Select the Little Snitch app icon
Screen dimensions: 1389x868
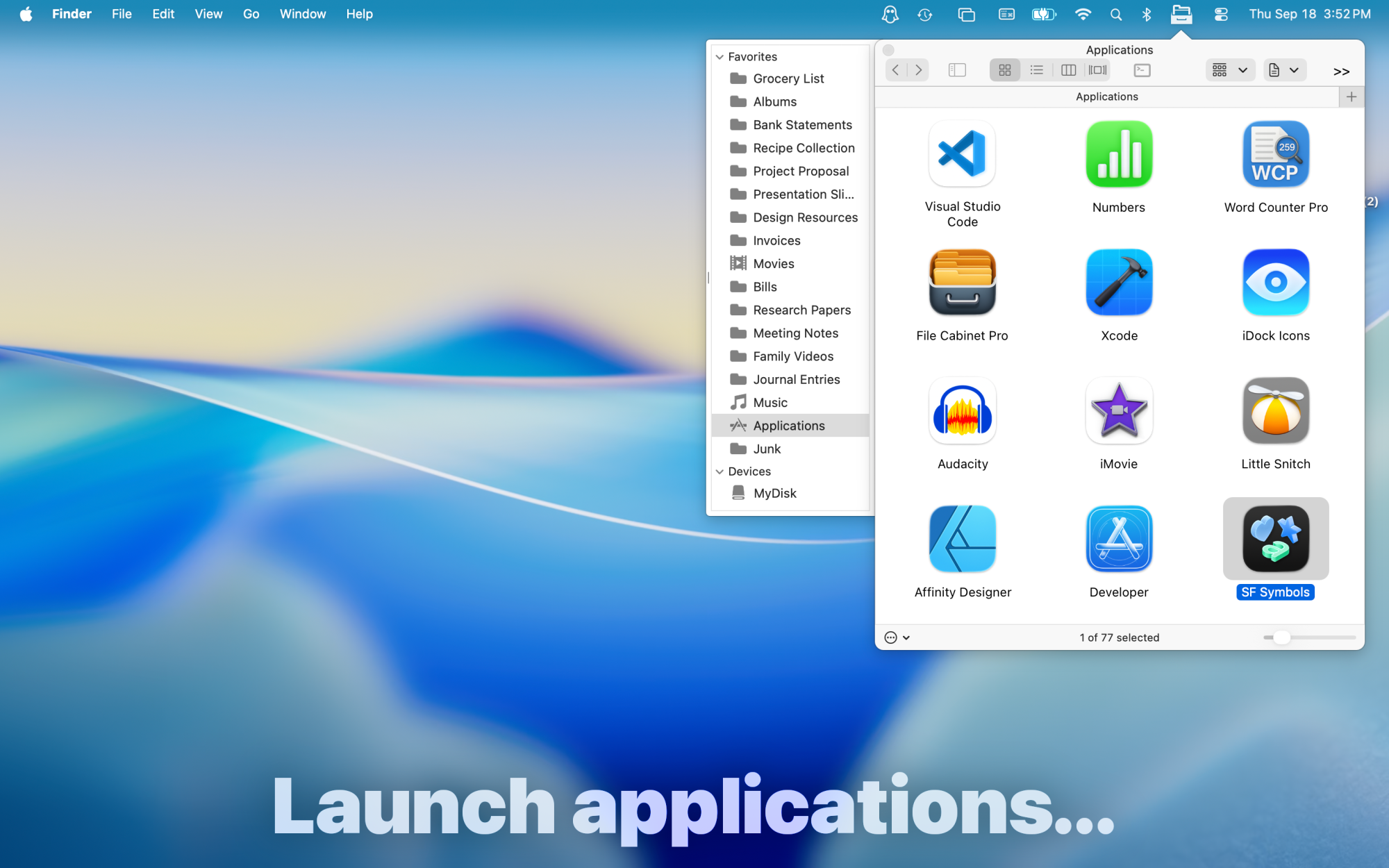(x=1275, y=411)
